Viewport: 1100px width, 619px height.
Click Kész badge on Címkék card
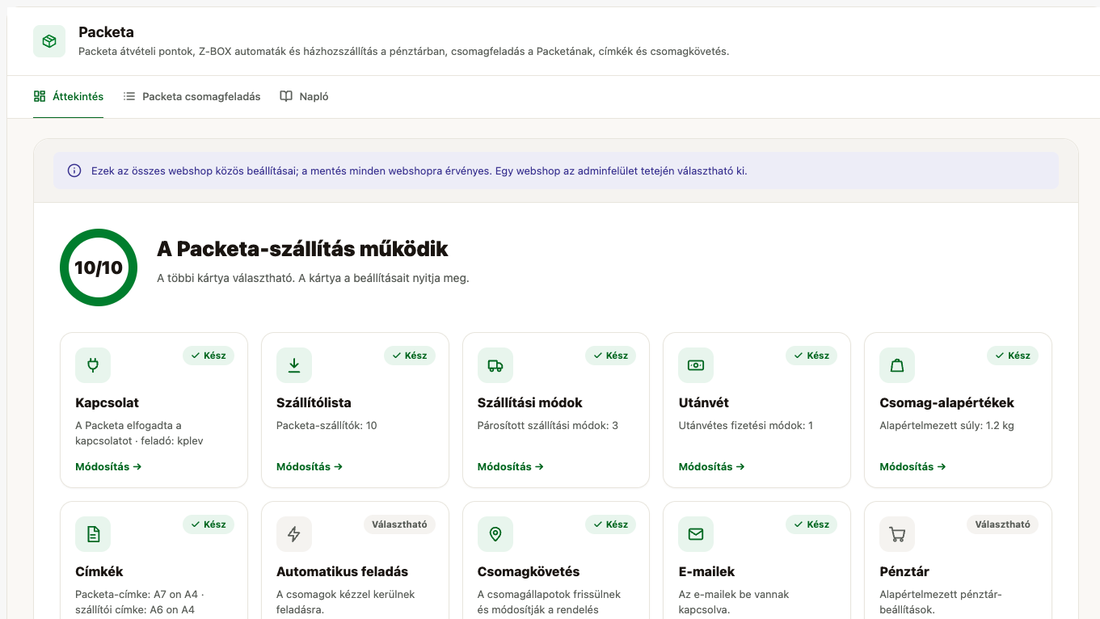208,524
